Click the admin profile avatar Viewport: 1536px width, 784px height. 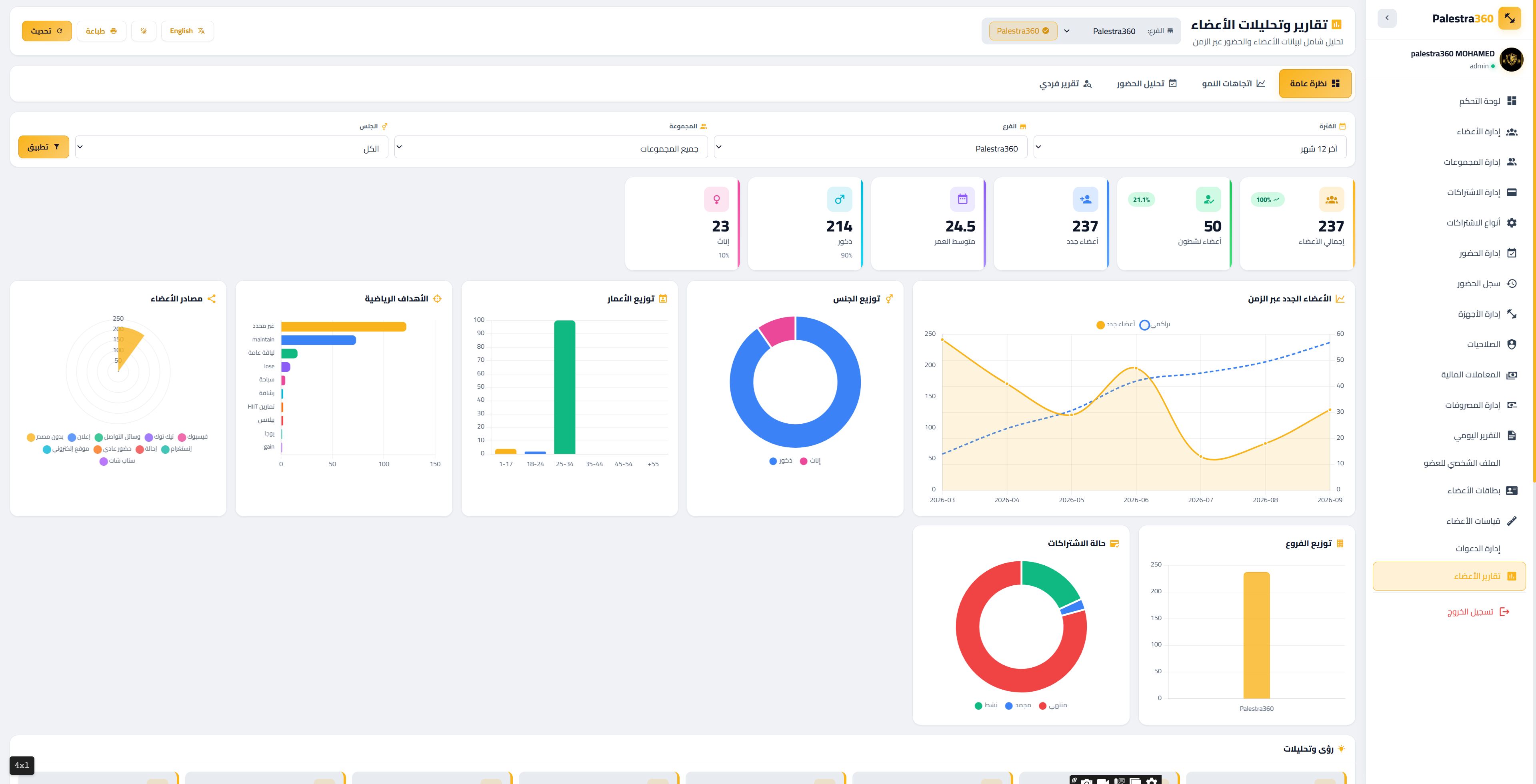coord(1511,60)
